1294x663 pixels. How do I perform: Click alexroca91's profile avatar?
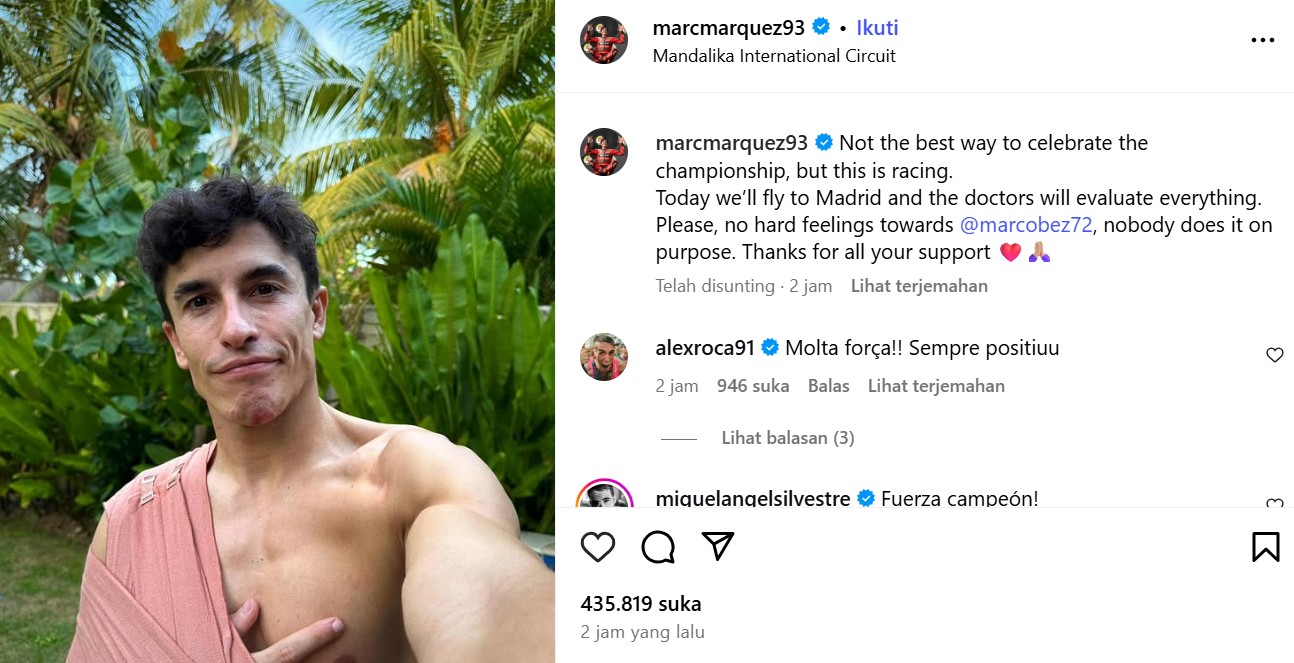click(x=604, y=356)
